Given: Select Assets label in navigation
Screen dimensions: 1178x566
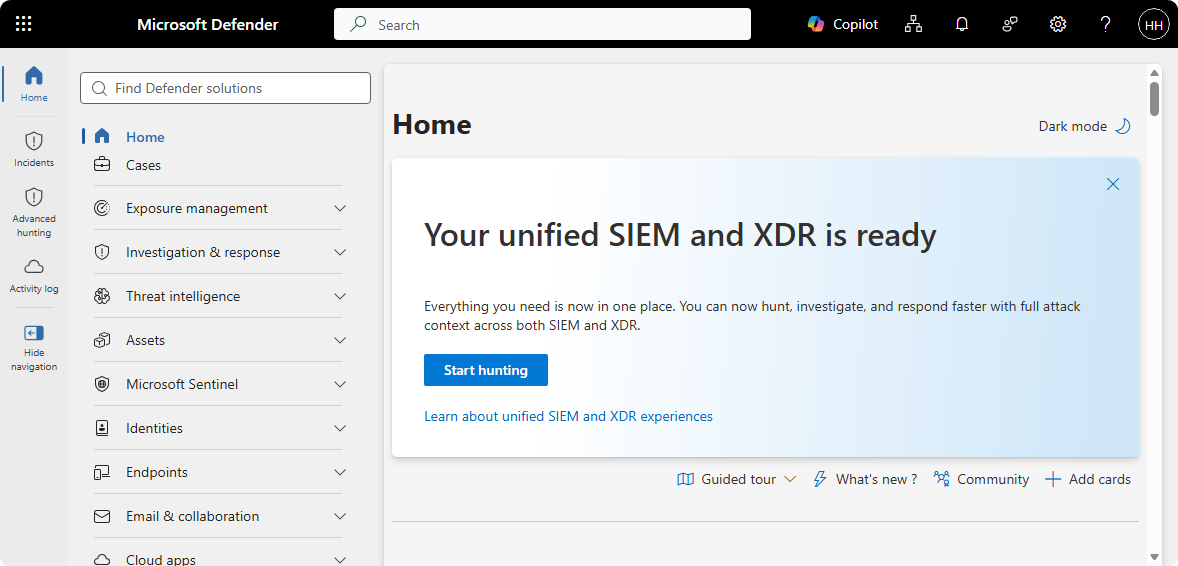Looking at the screenshot, I should click(x=146, y=341).
